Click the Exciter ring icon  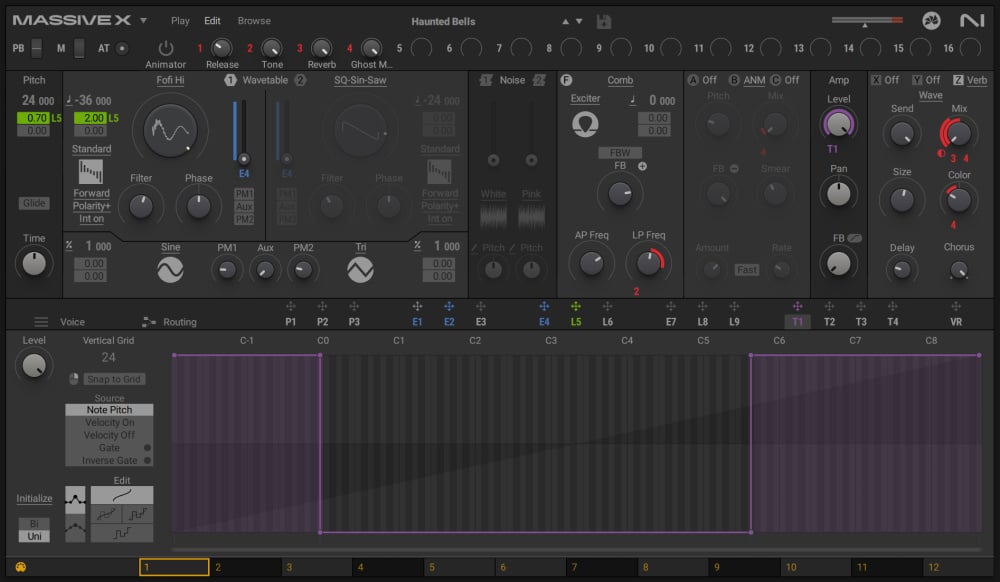585,124
